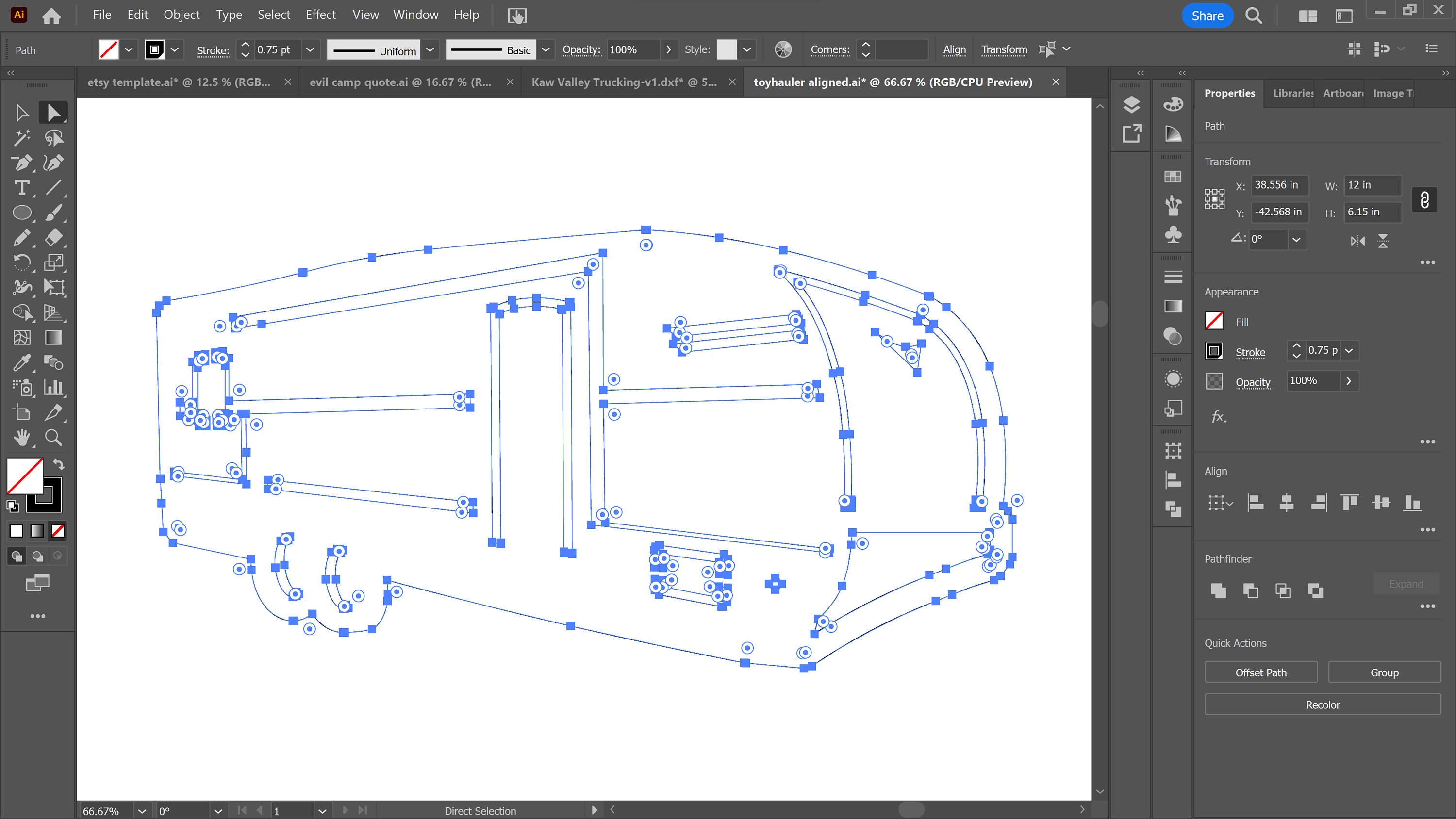
Task: Open the variable width profile dropdown
Action: [x=430, y=49]
